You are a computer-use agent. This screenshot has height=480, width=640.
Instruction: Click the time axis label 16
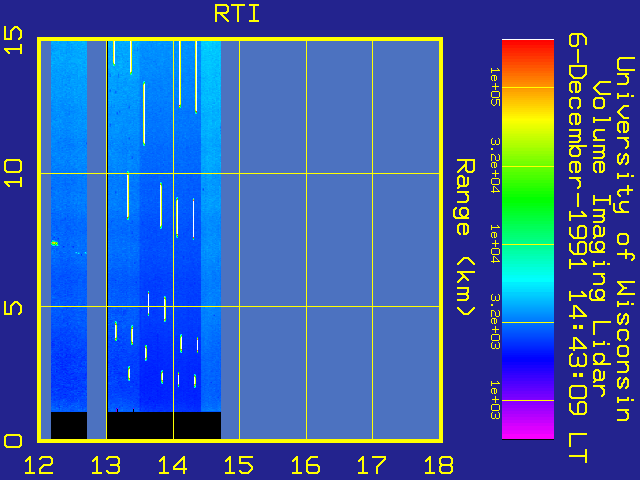(306, 465)
